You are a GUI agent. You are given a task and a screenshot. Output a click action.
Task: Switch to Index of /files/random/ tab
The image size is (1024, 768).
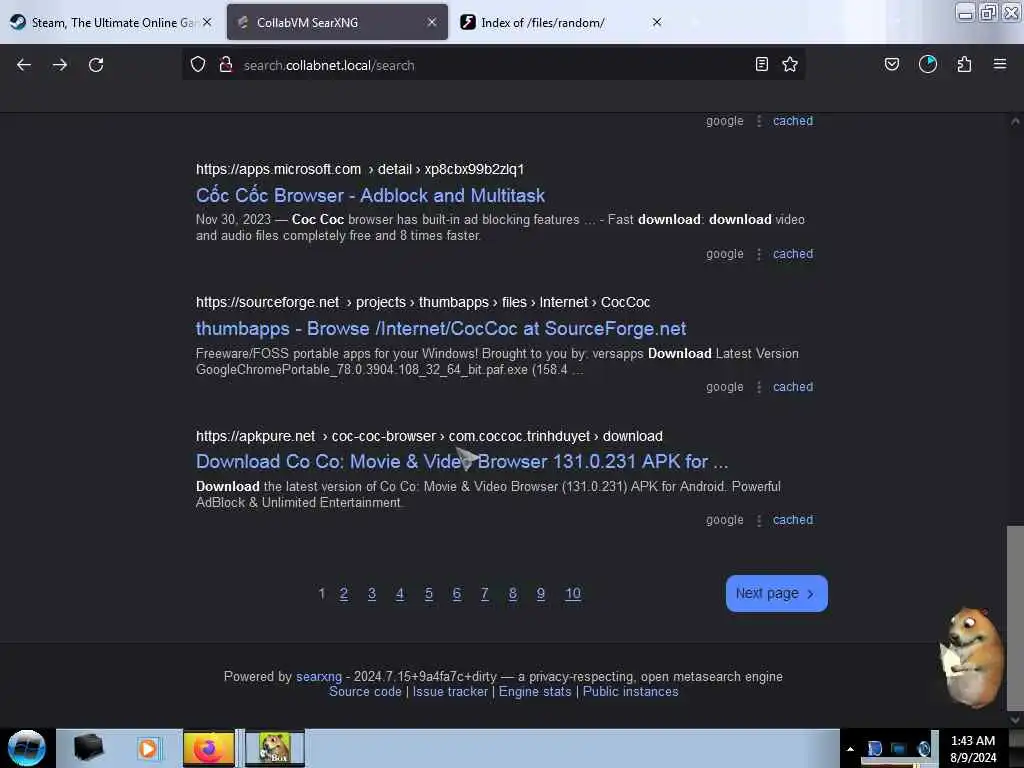pyautogui.click(x=562, y=22)
